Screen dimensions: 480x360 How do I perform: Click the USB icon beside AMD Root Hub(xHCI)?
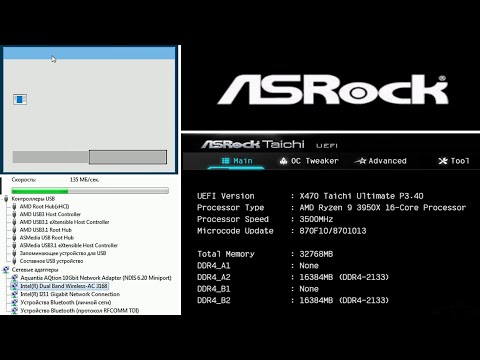click(14, 207)
